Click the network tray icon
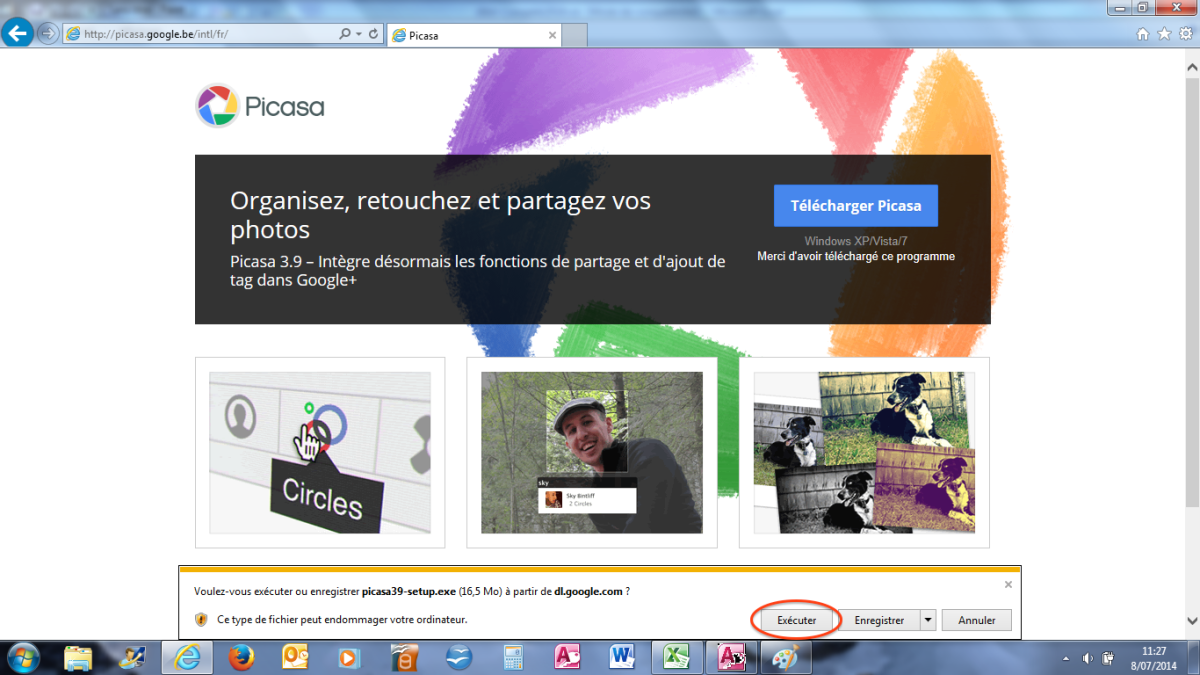 (1109, 658)
